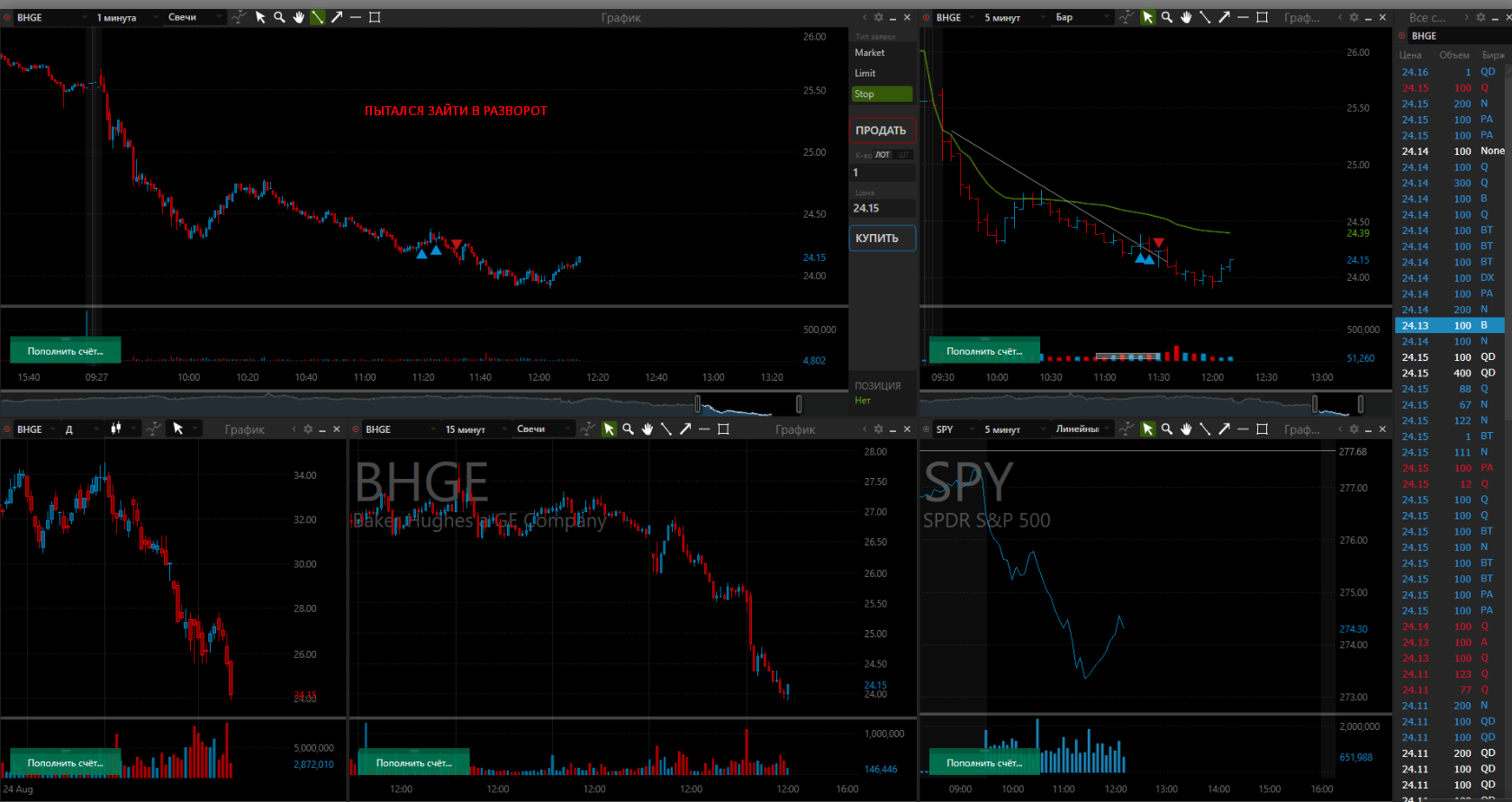This screenshot has width=1512, height=802.
Task: Choose arrow tool in 5-minute BHGE chart
Action: point(1224,17)
